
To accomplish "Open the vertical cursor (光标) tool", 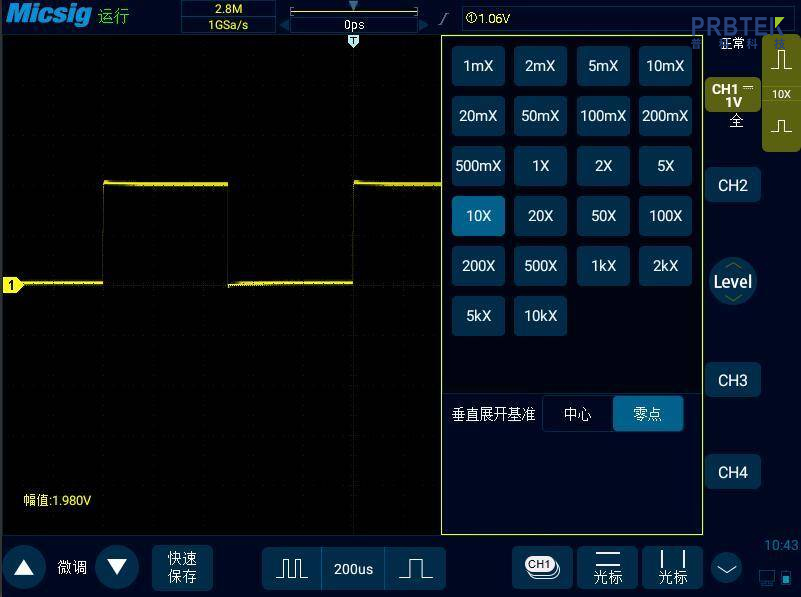I will click(672, 567).
